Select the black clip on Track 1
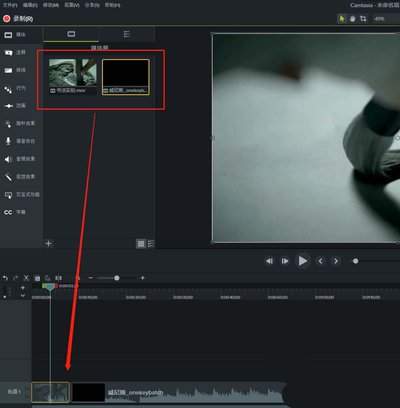 click(88, 392)
